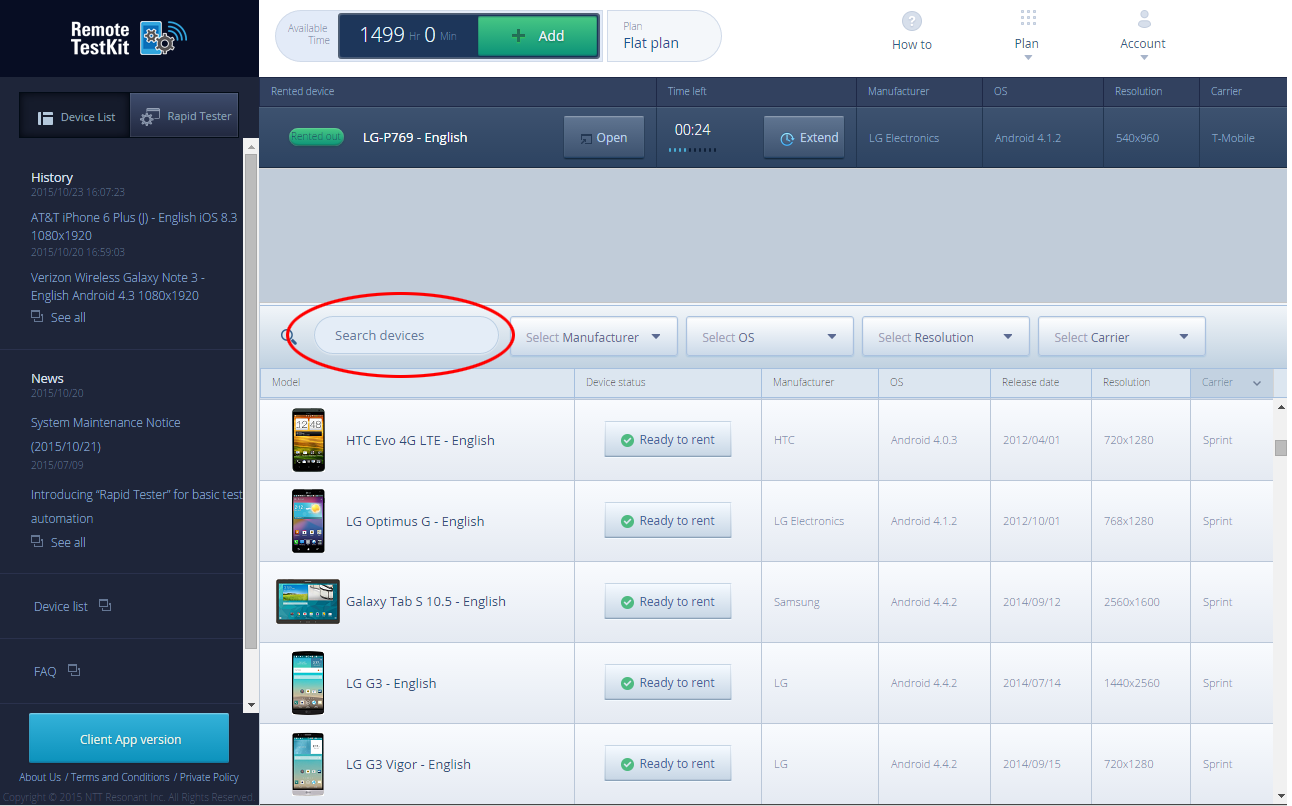Click the Terms and Conditions footer link
This screenshot has height=806, width=1292.
(120, 777)
